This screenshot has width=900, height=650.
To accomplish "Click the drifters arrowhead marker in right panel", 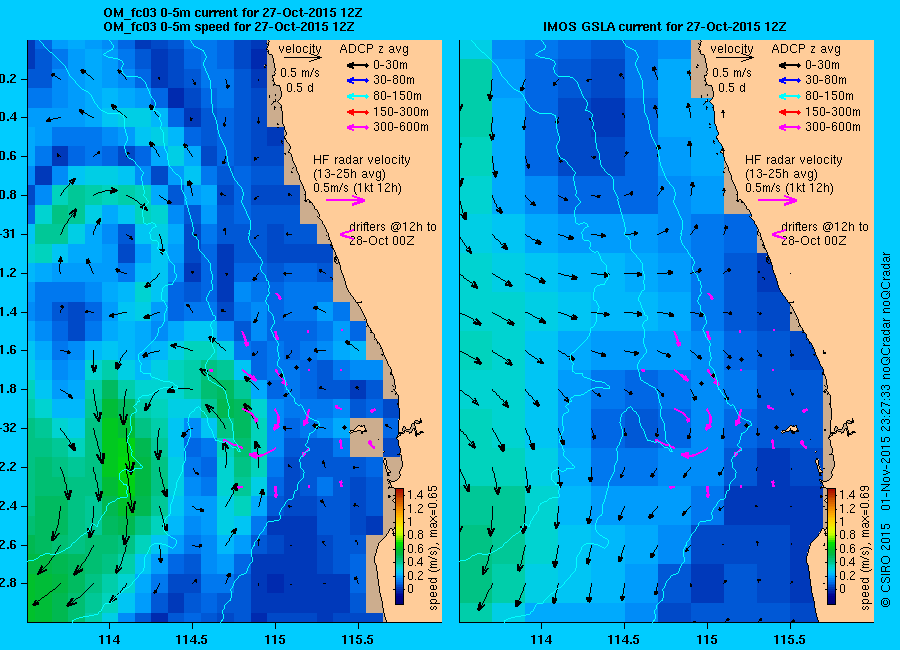I will [778, 234].
